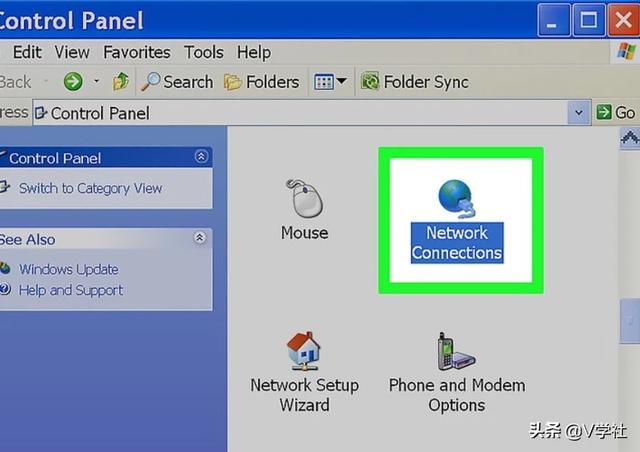Click the vertical scrollbar thumb
Viewport: 640px width, 452px height.
click(630, 321)
